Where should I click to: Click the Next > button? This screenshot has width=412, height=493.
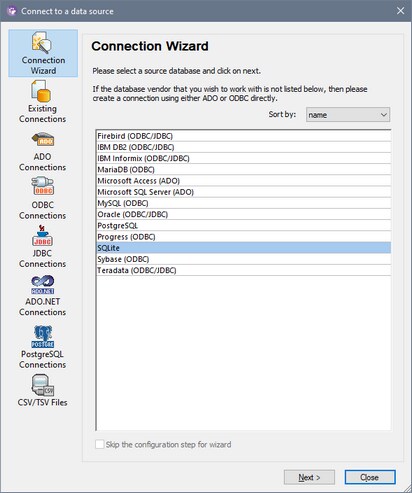click(x=309, y=477)
